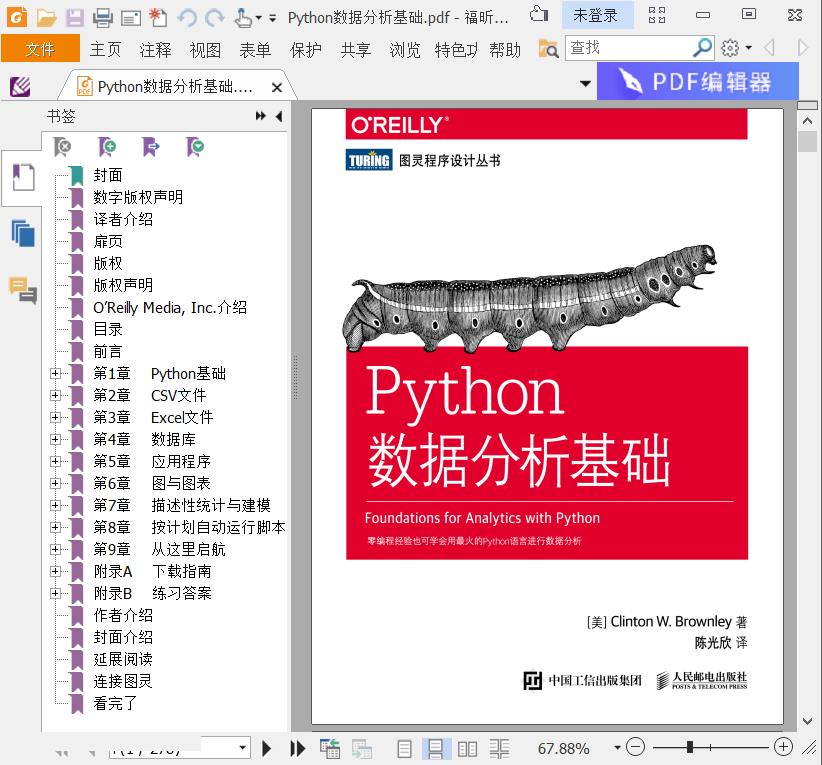Expand the 第6章 图与图表 bookmark
The image size is (822, 765).
[x=55, y=483]
